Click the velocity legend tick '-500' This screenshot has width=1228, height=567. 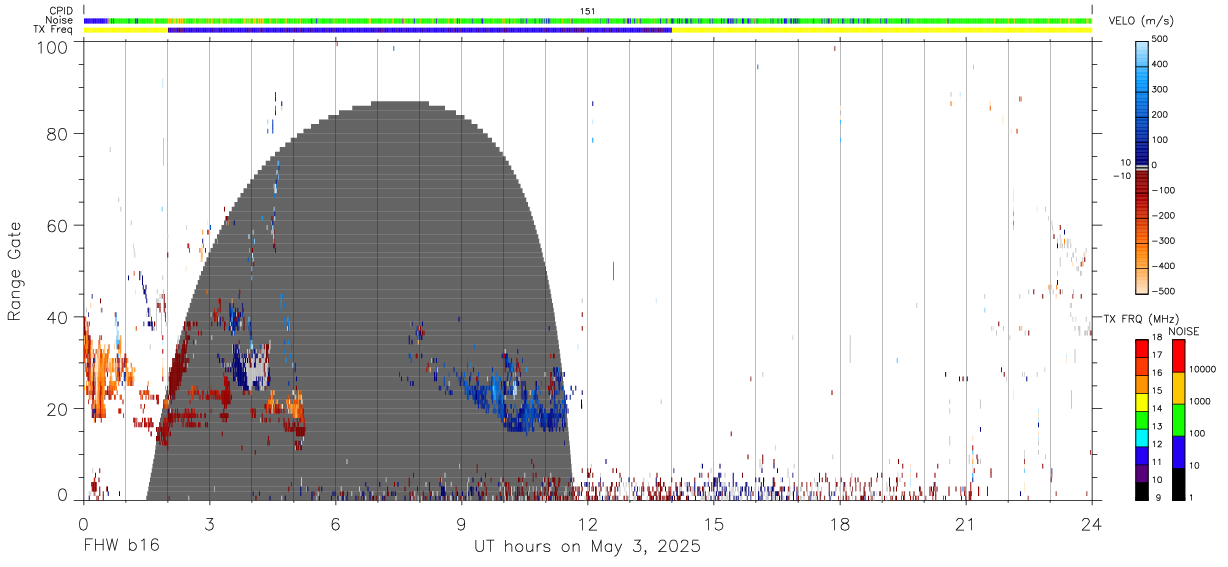tap(1162, 291)
